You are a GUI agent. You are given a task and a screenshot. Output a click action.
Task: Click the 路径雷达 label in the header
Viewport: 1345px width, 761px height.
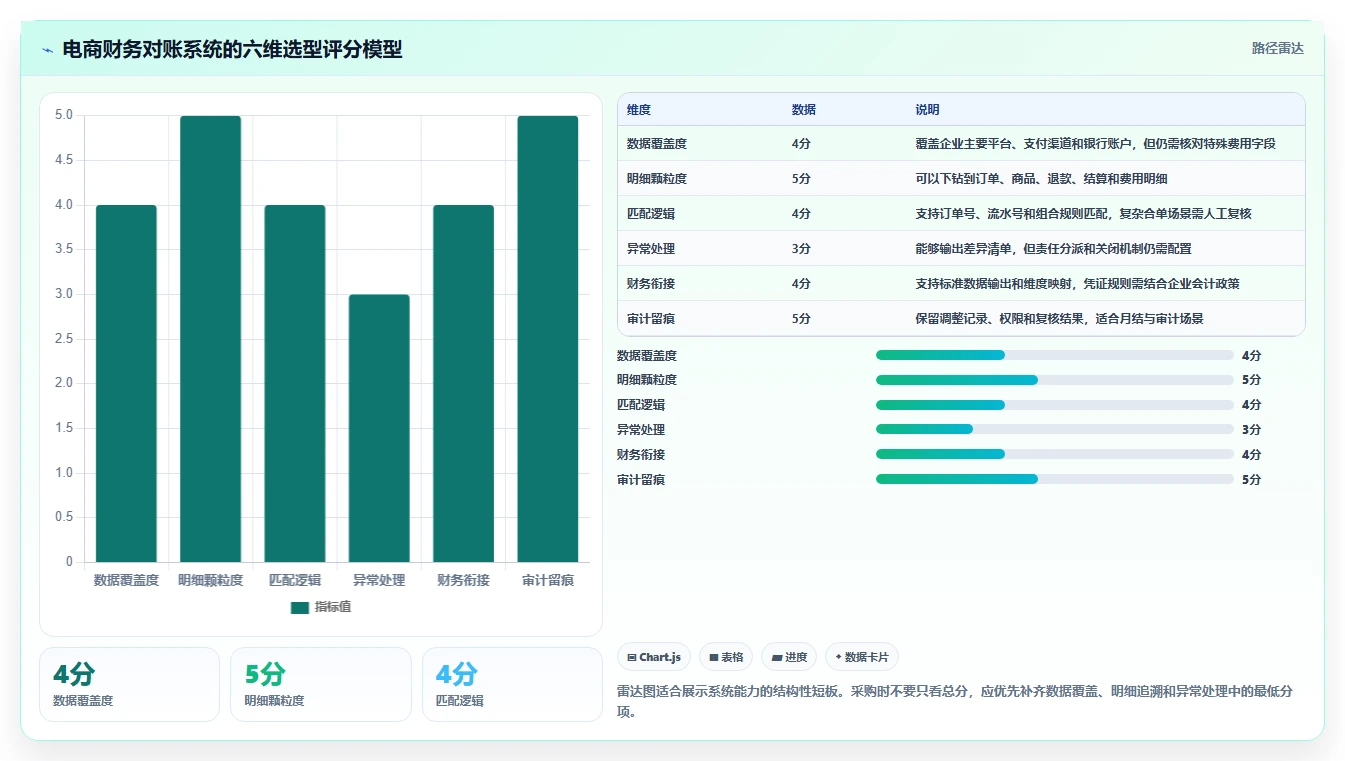pyautogui.click(x=1277, y=48)
